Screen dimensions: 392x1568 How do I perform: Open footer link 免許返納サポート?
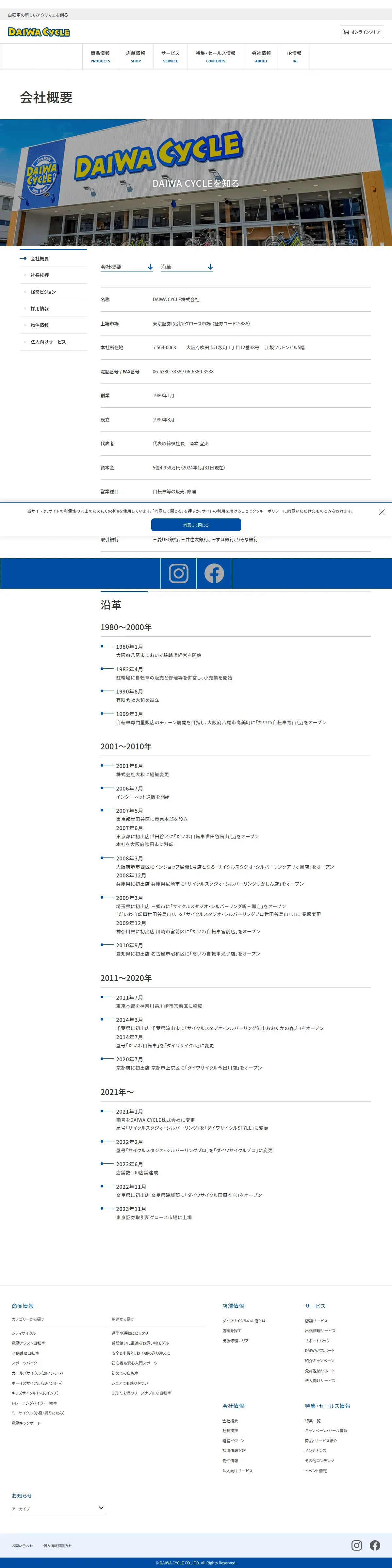(320, 1370)
